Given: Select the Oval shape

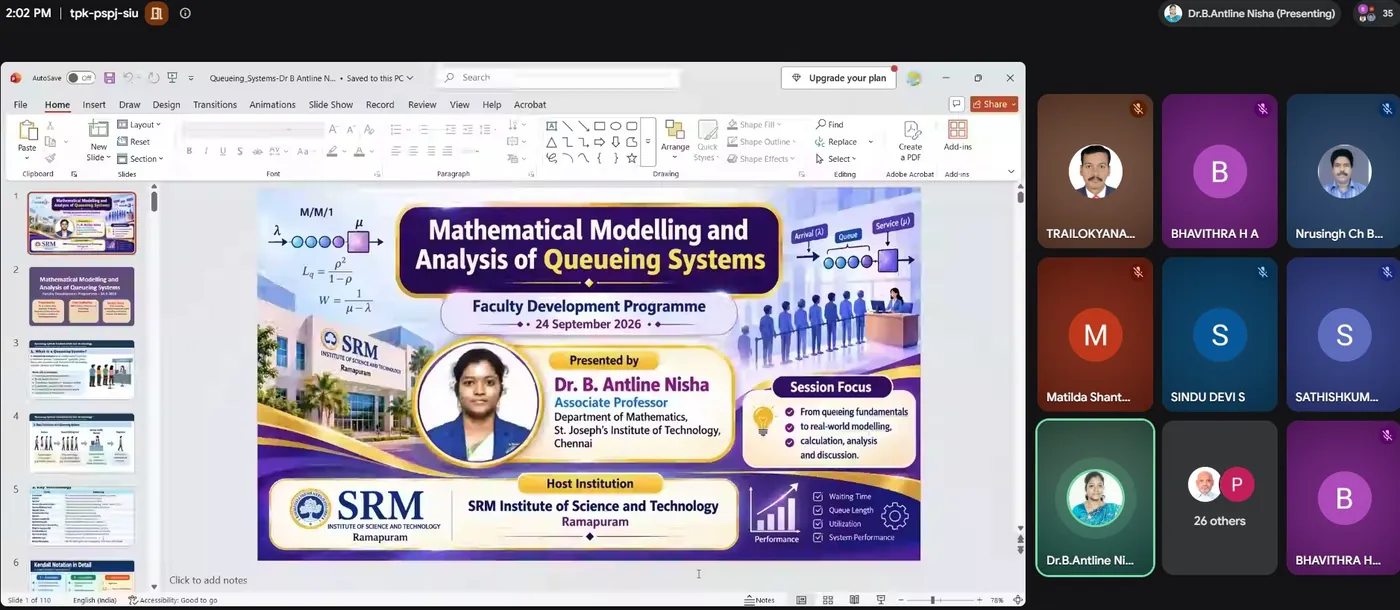Looking at the screenshot, I should click(x=616, y=126).
